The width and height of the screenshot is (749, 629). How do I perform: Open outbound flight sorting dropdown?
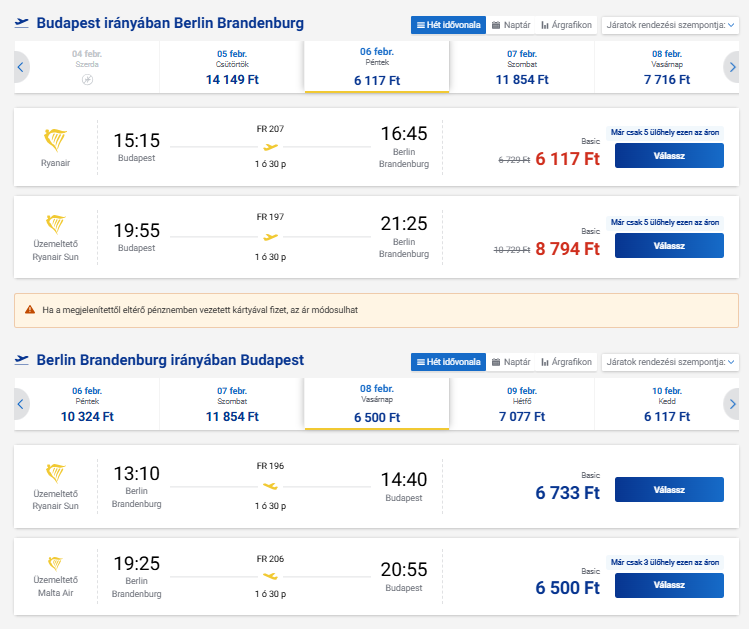point(669,25)
